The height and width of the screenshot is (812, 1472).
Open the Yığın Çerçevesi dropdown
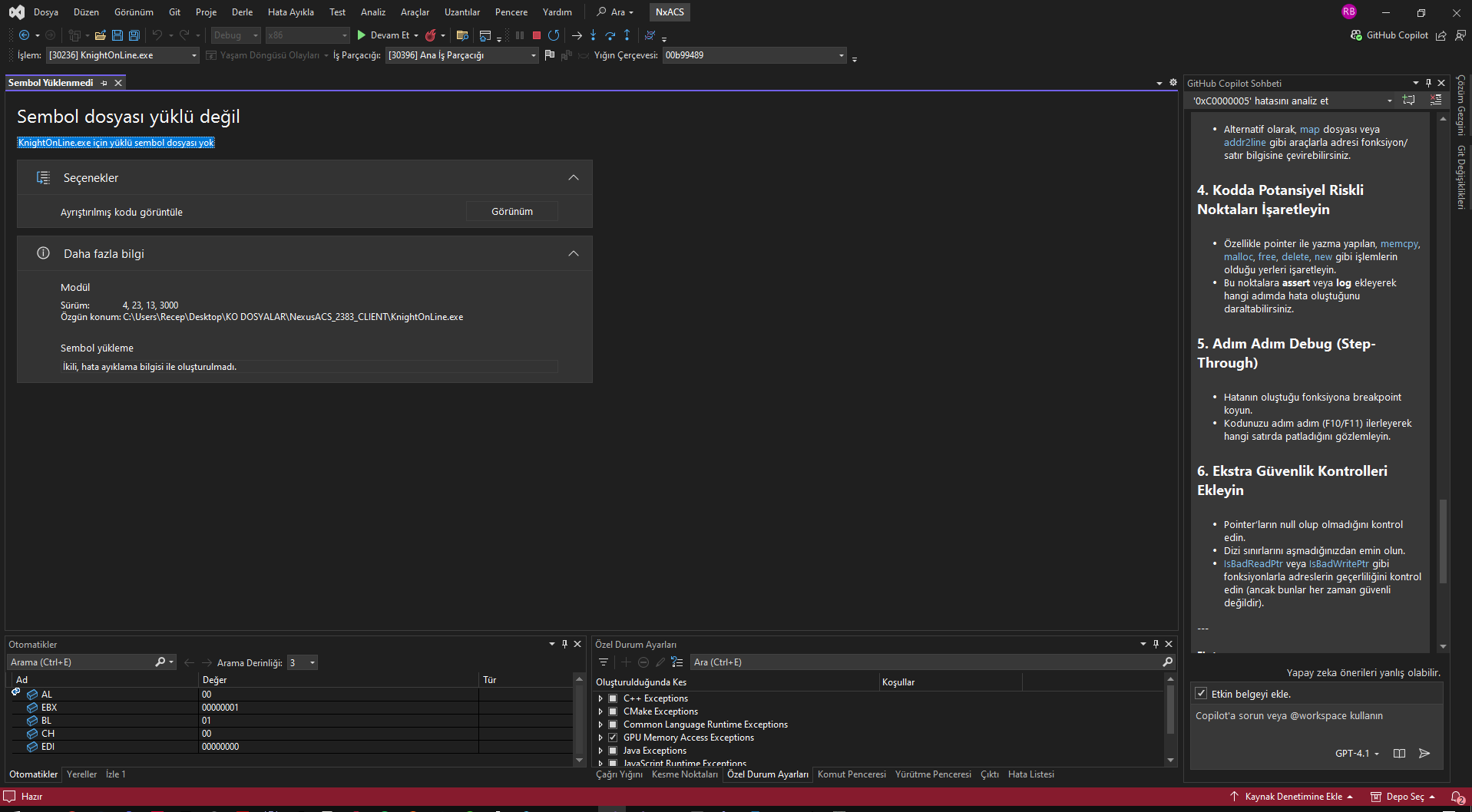click(754, 55)
